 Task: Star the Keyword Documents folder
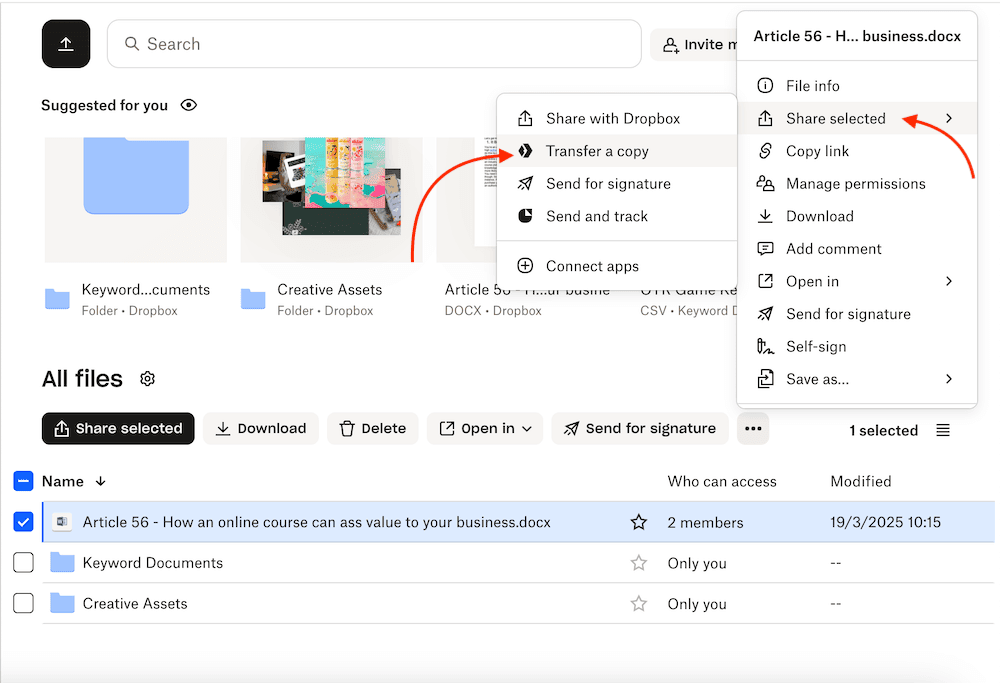[638, 563]
